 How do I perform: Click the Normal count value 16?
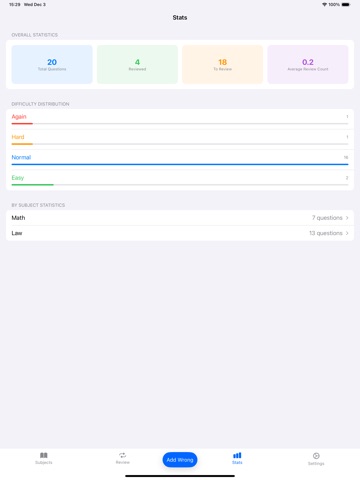(x=346, y=157)
